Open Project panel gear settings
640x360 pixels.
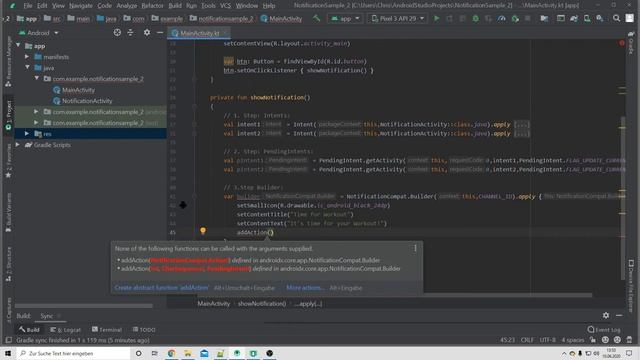[147, 33]
